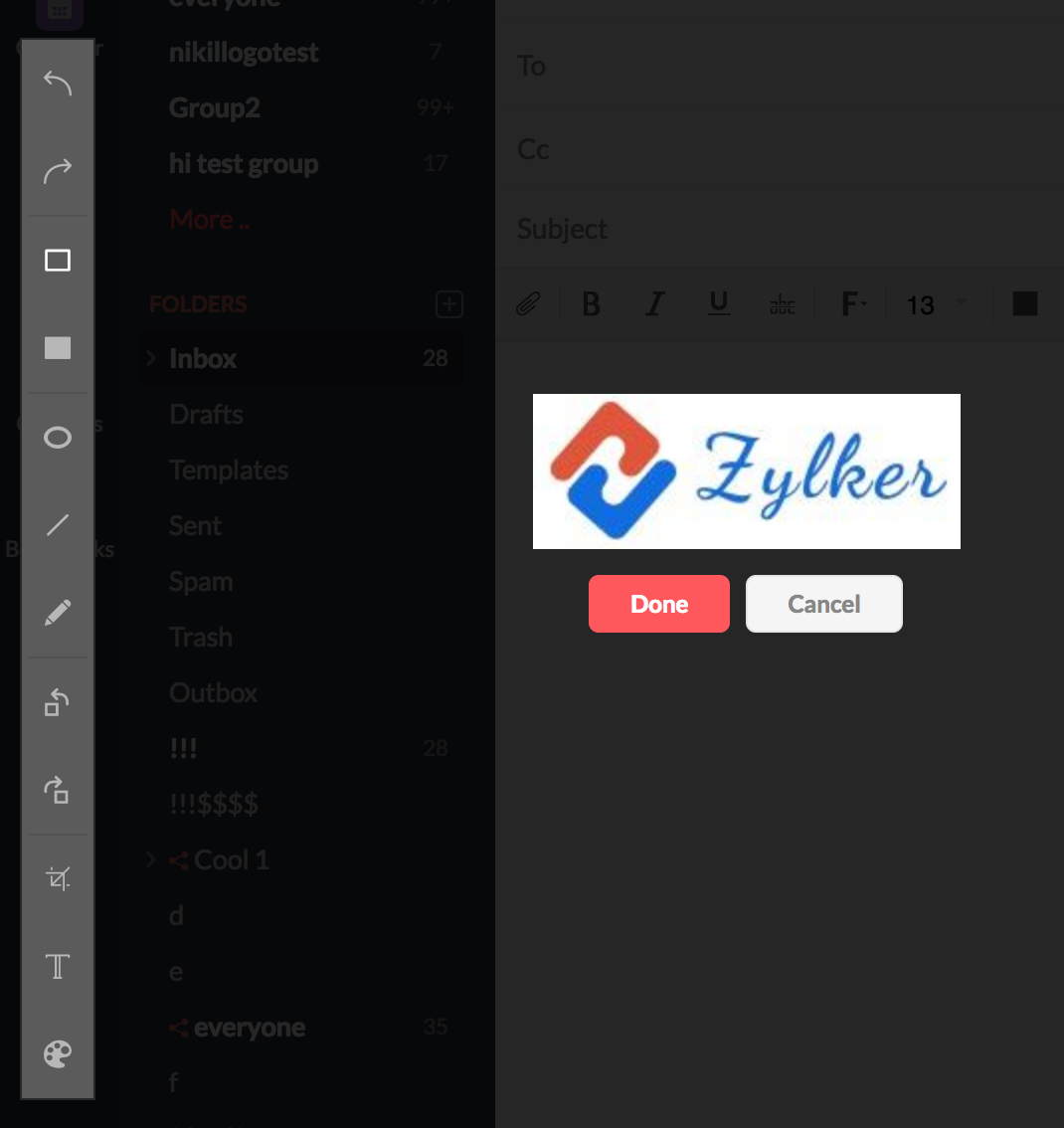Expand the Cool 1 folder
This screenshot has width=1064, height=1128.
pos(151,859)
